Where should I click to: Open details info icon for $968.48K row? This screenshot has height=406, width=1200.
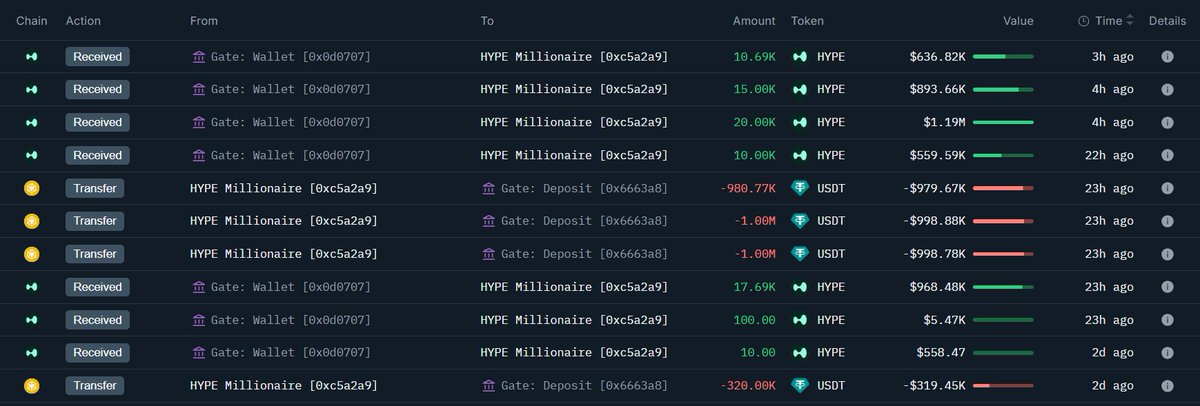pos(1167,288)
